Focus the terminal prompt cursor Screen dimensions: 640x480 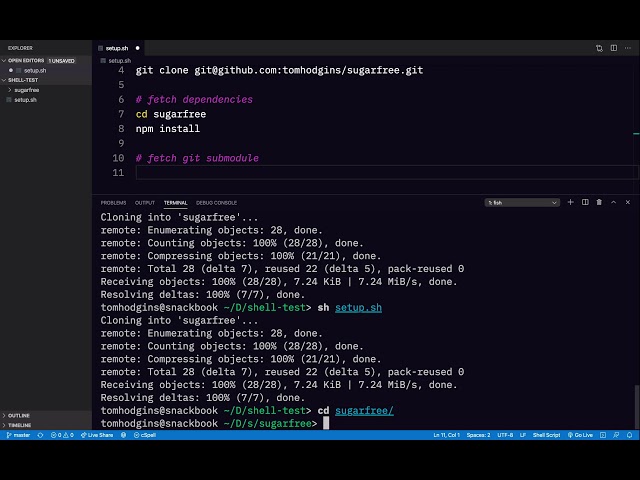(326, 423)
